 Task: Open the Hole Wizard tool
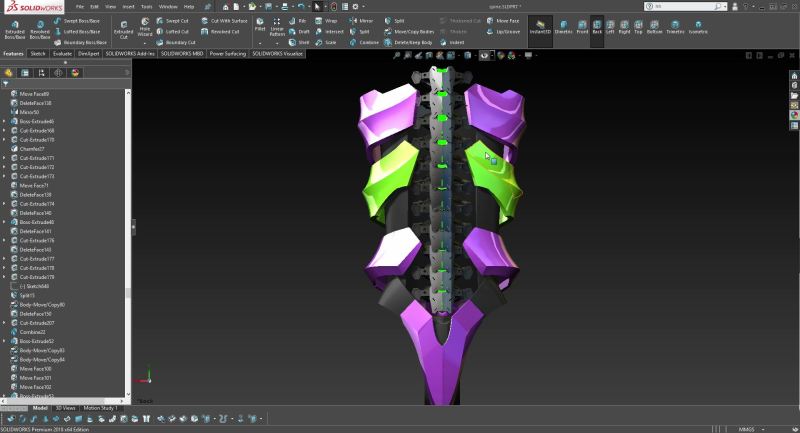(x=145, y=27)
